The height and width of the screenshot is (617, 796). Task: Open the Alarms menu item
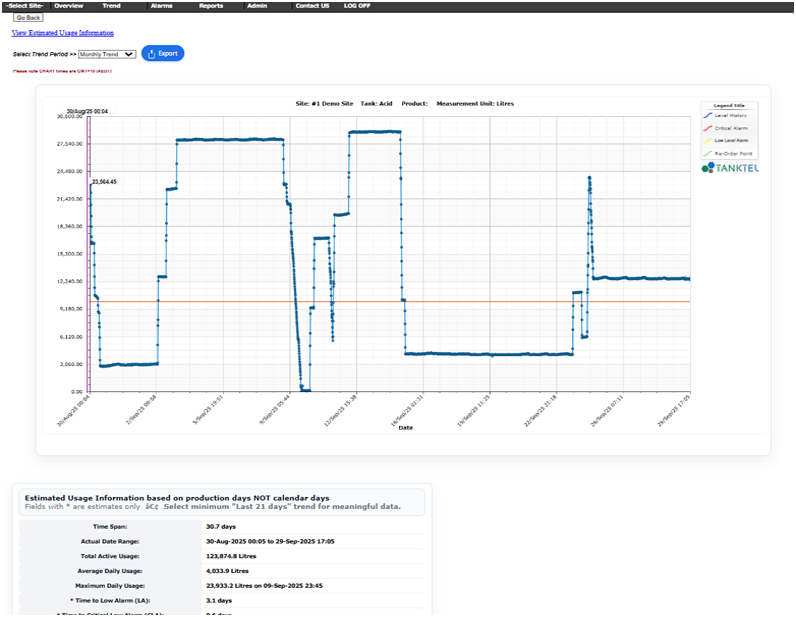[x=161, y=6]
